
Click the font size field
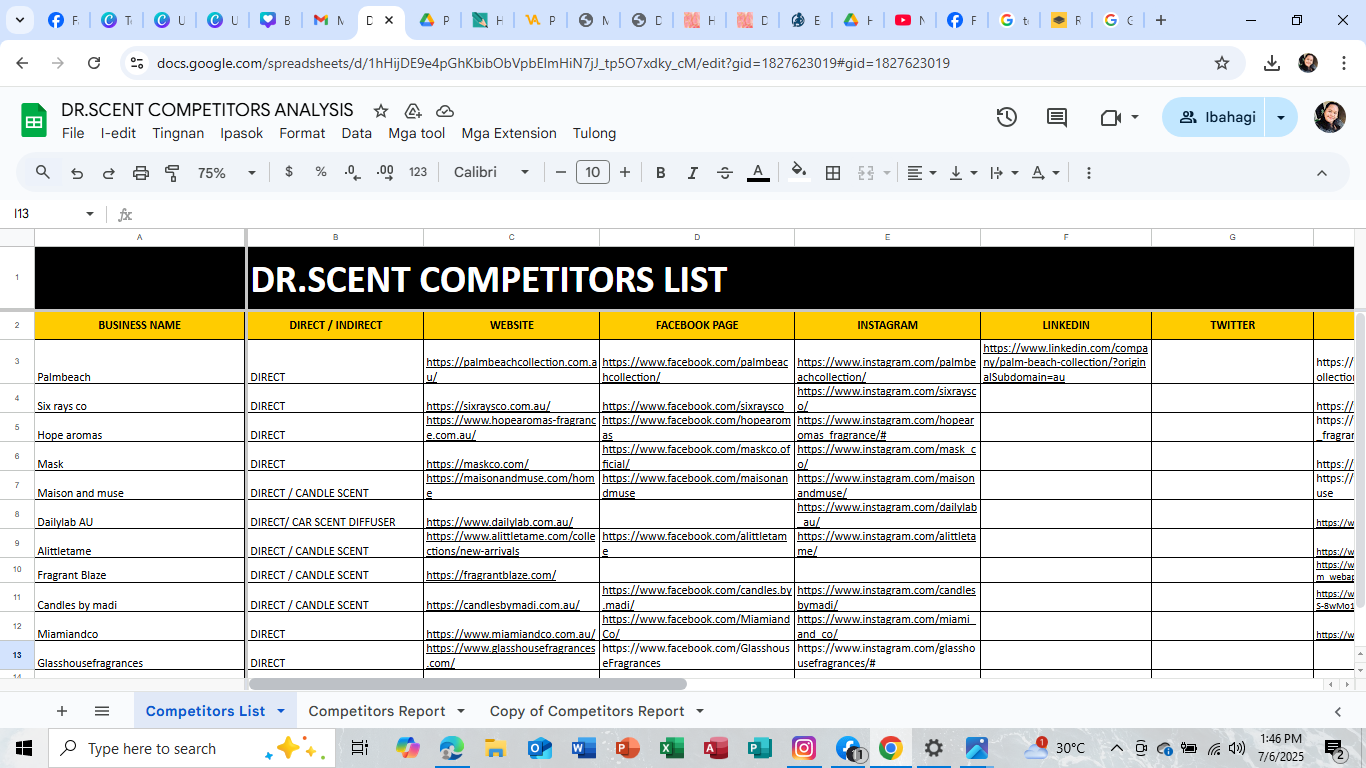(x=593, y=172)
